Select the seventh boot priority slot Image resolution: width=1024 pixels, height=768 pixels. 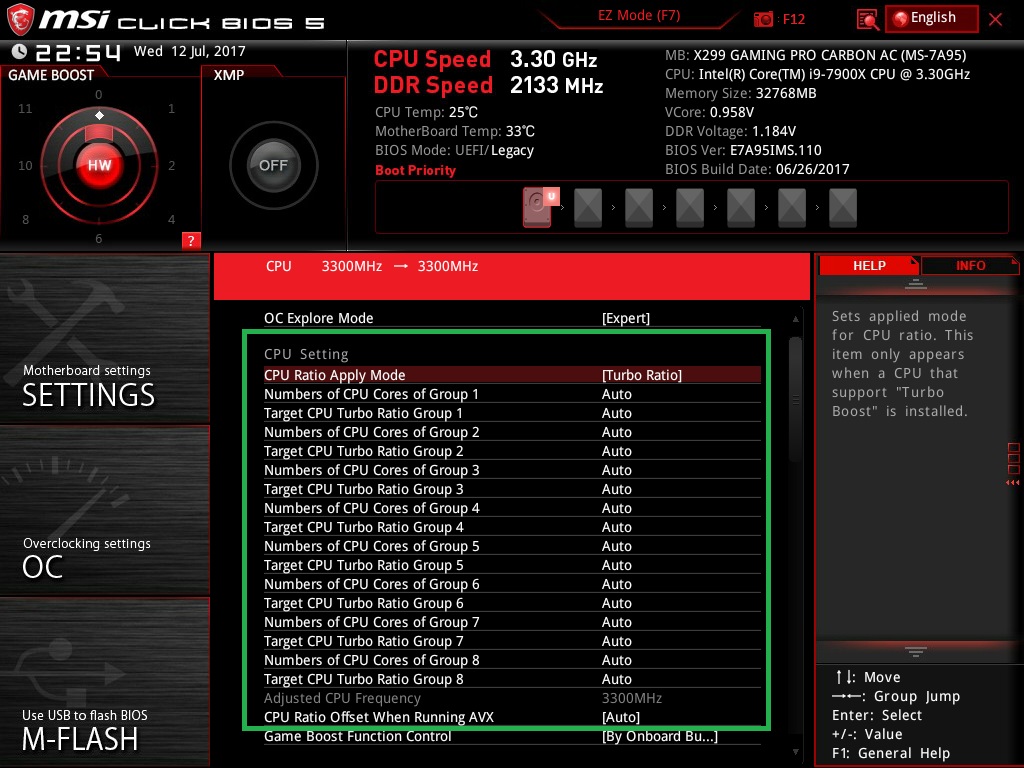click(842, 208)
